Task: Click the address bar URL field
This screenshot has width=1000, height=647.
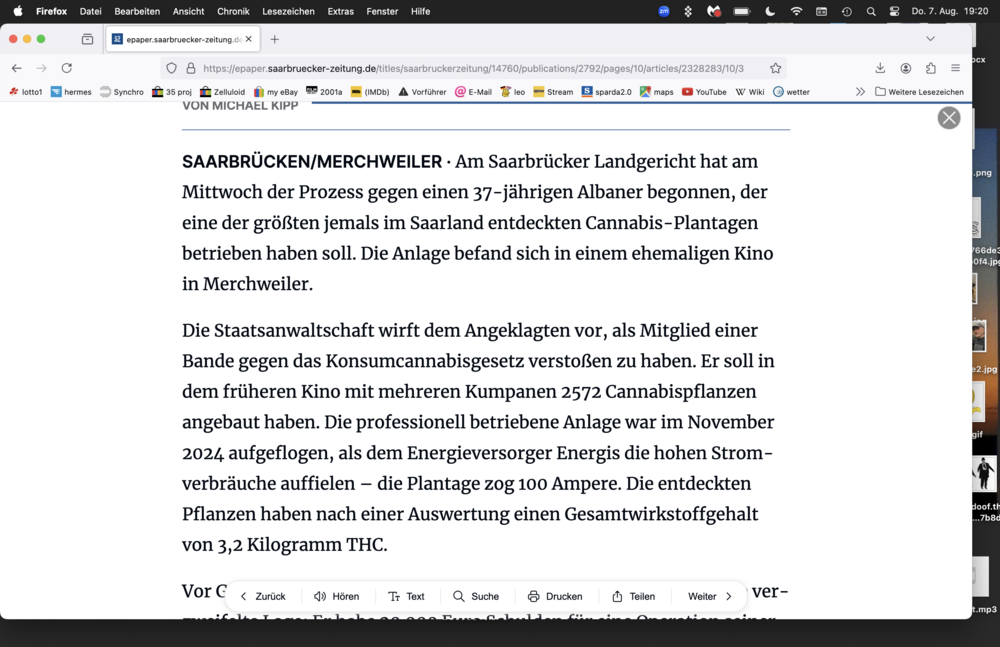Action: point(470,68)
